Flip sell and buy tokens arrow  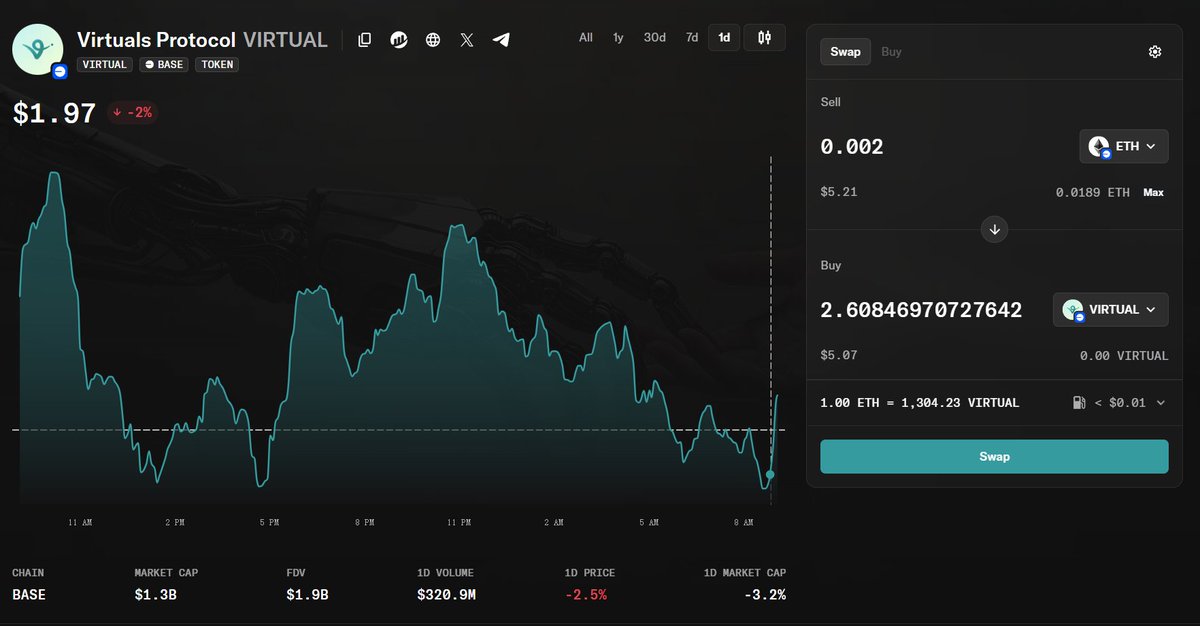(994, 229)
